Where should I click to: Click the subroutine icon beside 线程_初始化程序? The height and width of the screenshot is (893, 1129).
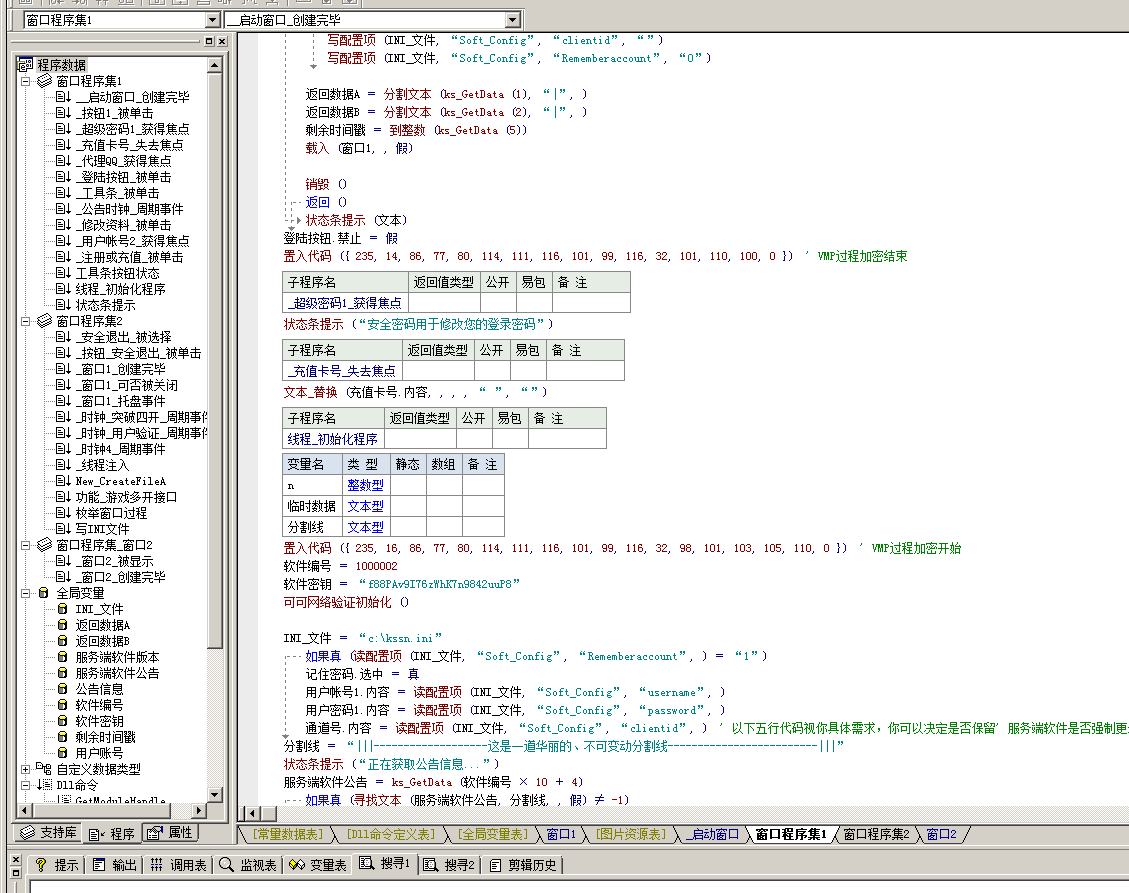pyautogui.click(x=63, y=289)
